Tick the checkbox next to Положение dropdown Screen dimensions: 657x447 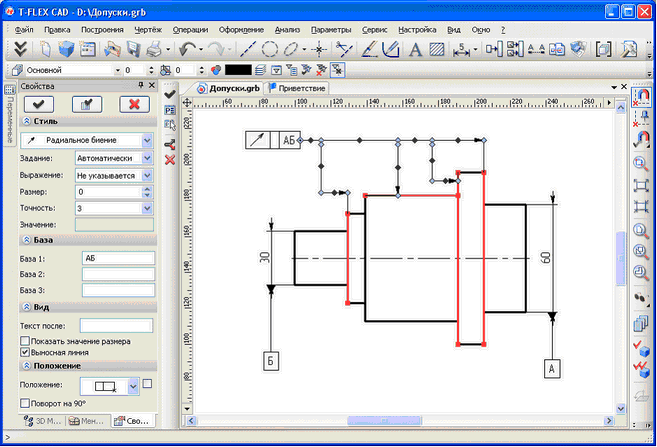147,384
